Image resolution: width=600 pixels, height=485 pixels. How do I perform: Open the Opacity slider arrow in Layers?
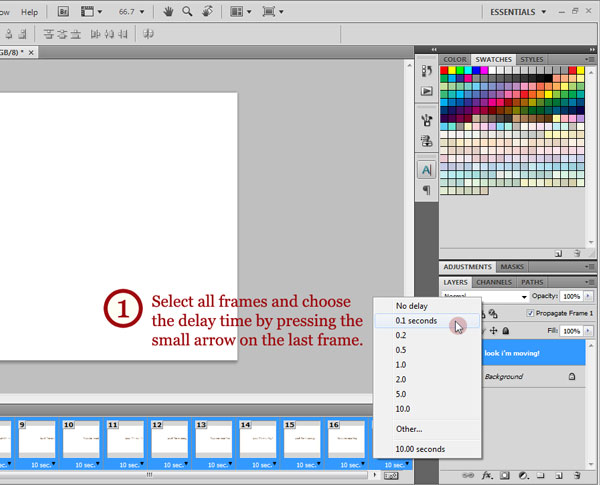pyautogui.click(x=589, y=297)
